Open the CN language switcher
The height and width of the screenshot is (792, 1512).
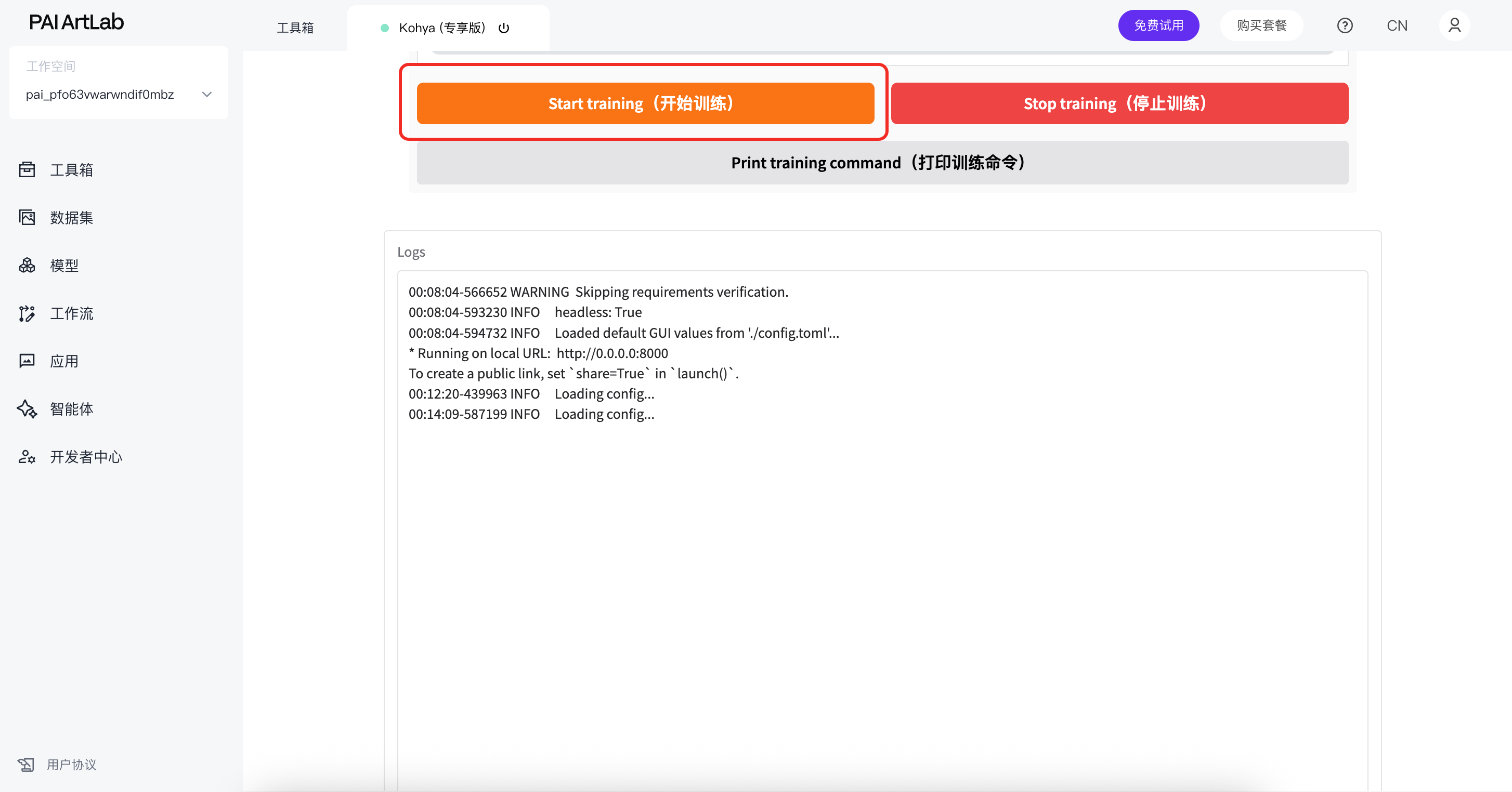(1397, 26)
